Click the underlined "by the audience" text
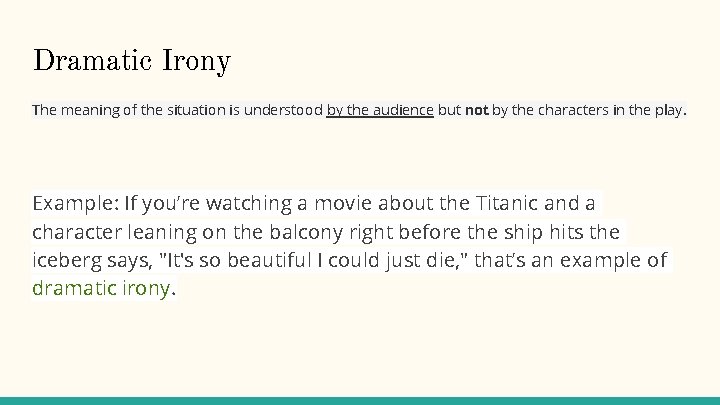720x405 pixels. [380, 110]
